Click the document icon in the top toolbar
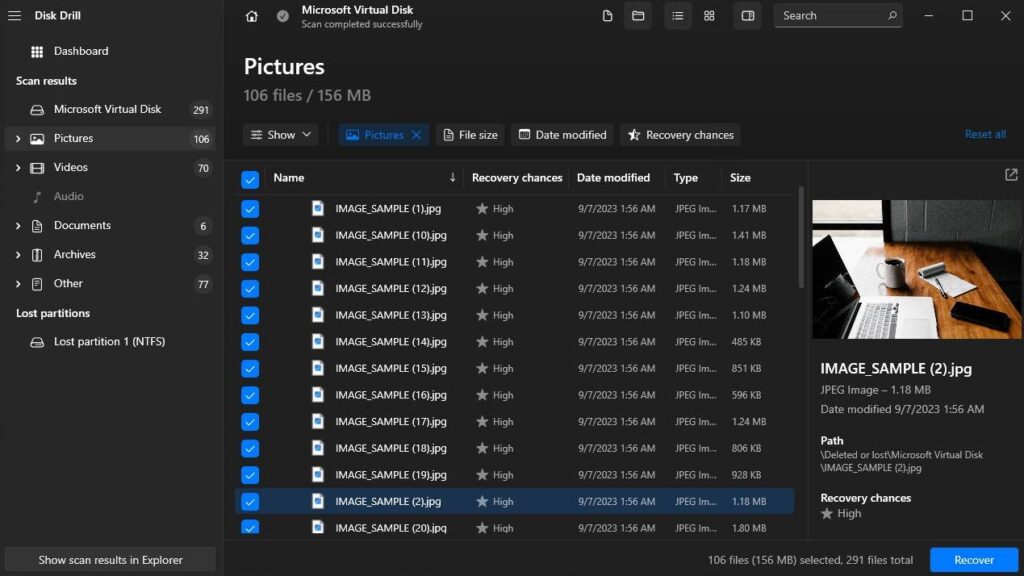This screenshot has height=576, width=1024. point(606,16)
